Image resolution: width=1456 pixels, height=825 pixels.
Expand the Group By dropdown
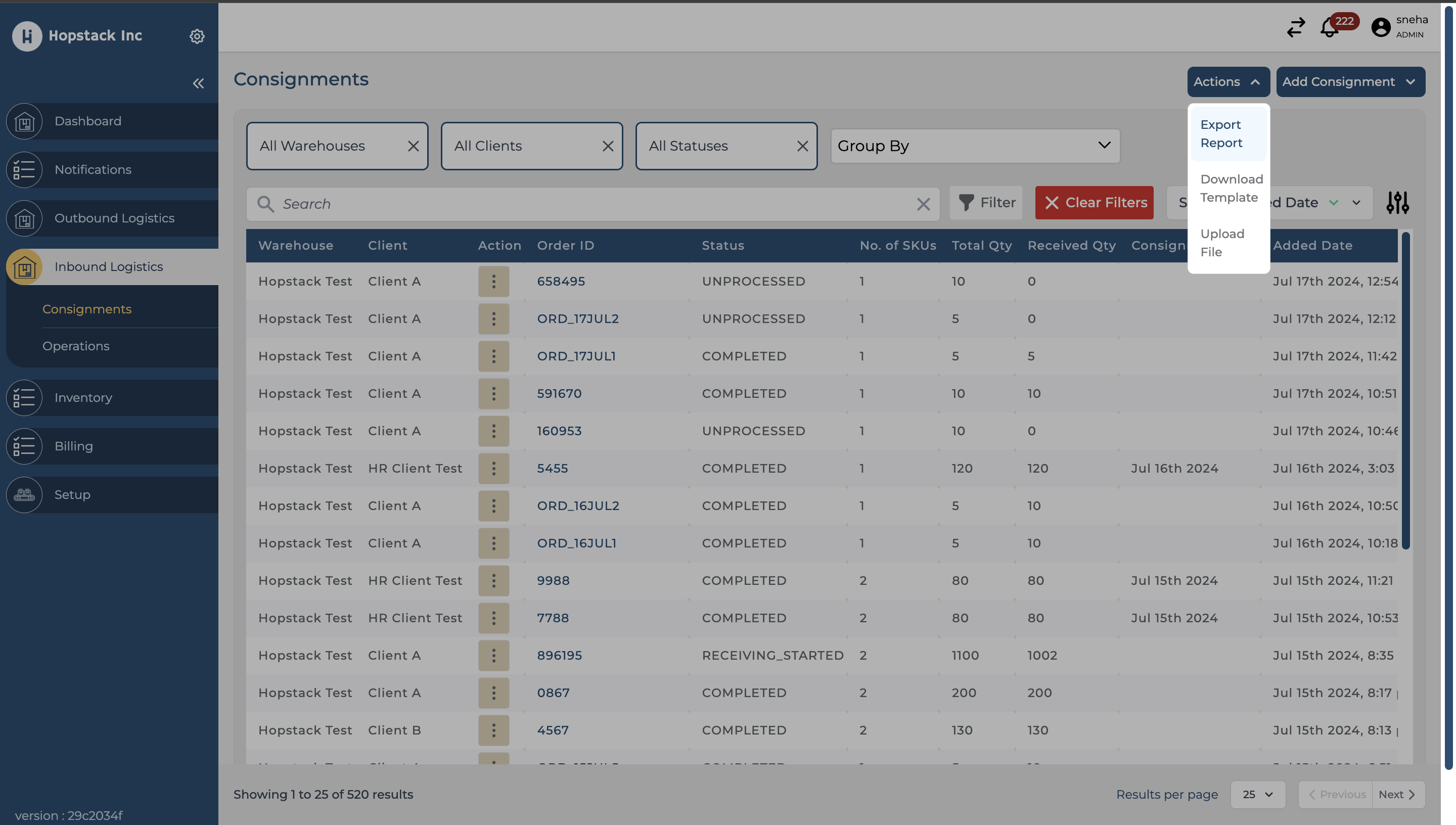tap(974, 146)
